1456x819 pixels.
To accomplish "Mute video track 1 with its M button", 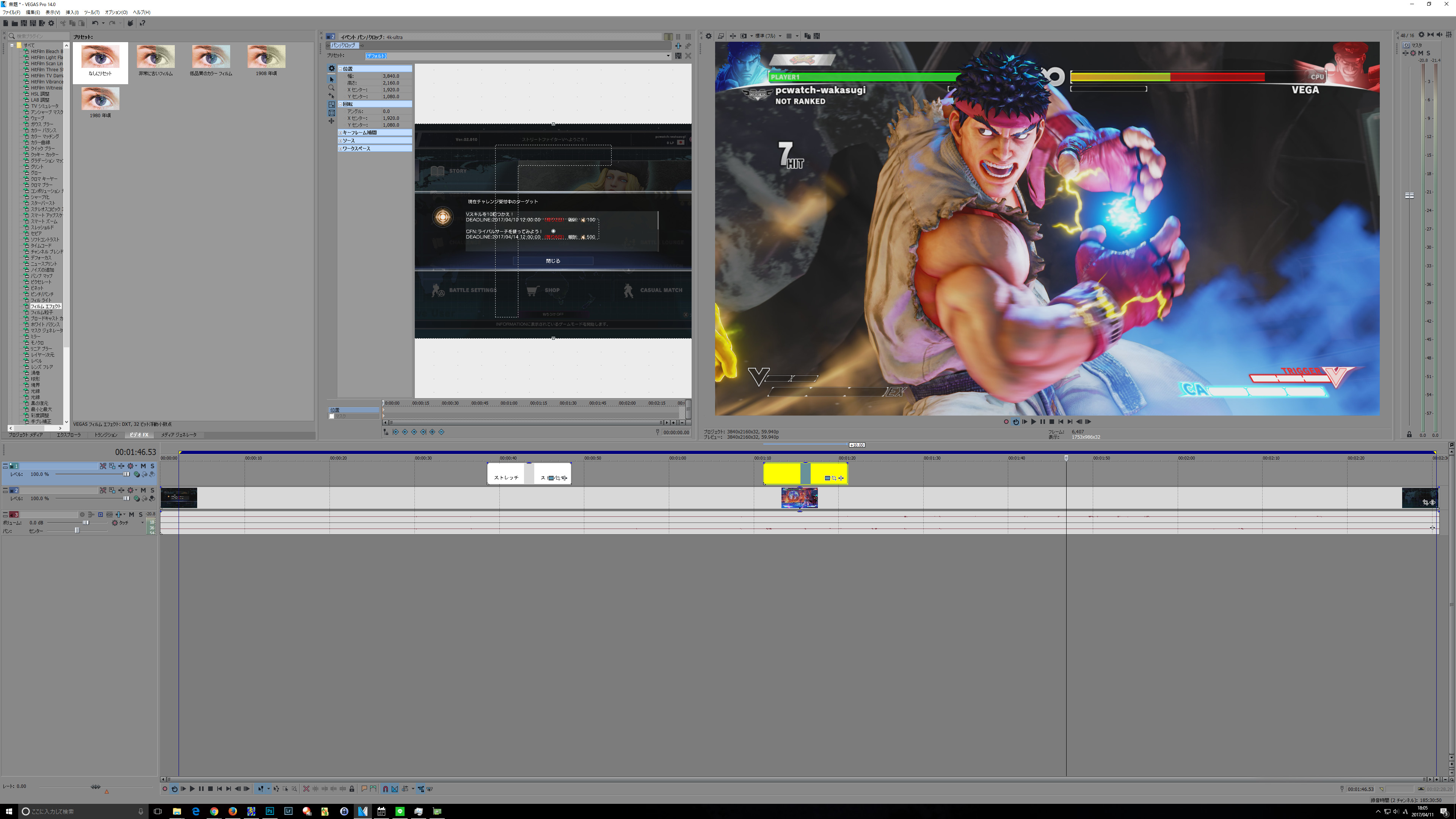I will click(x=143, y=466).
